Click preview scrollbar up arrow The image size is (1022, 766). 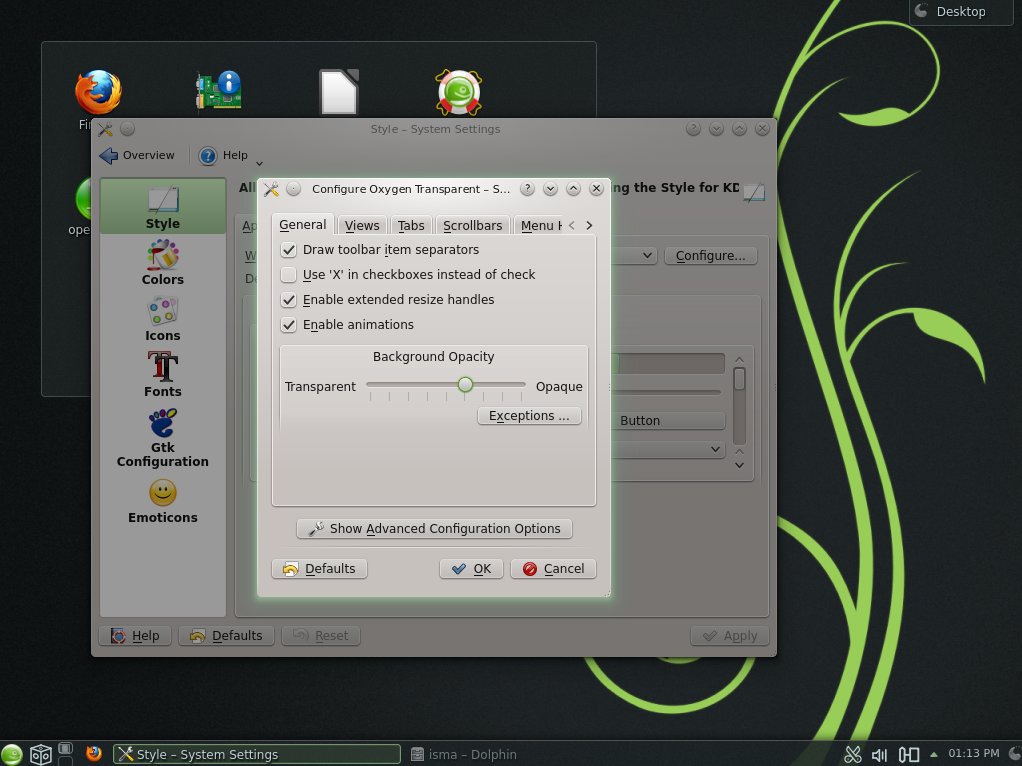coord(739,360)
